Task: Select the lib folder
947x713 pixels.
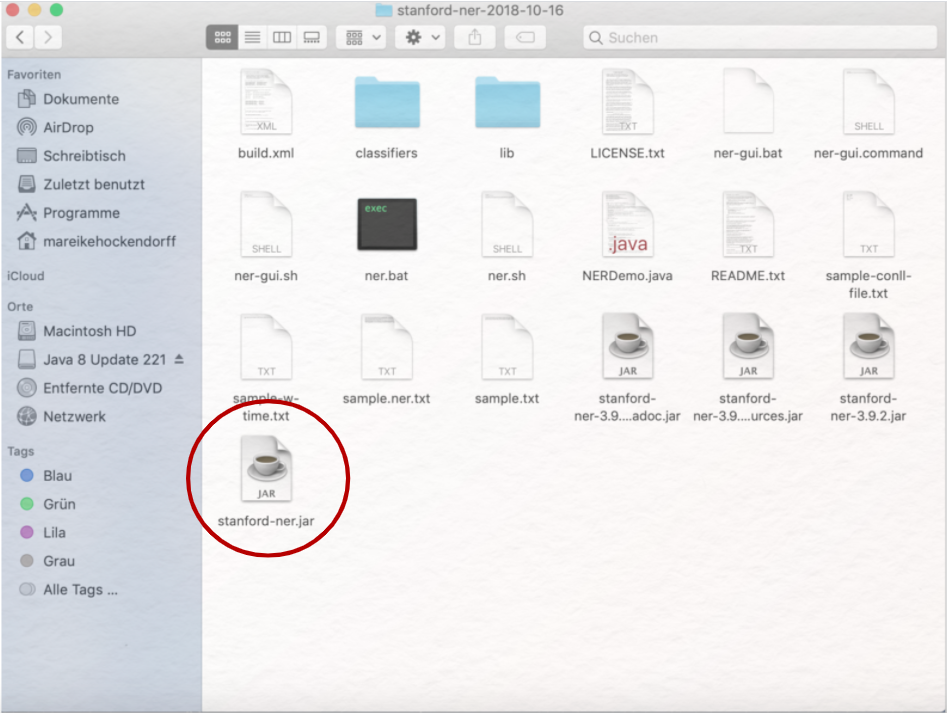Action: pyautogui.click(x=507, y=102)
